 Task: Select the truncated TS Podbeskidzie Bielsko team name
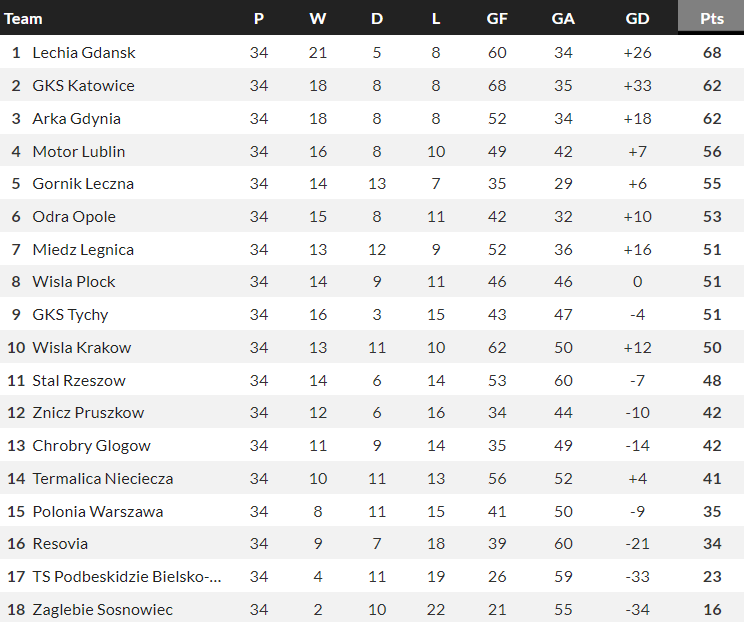126,577
